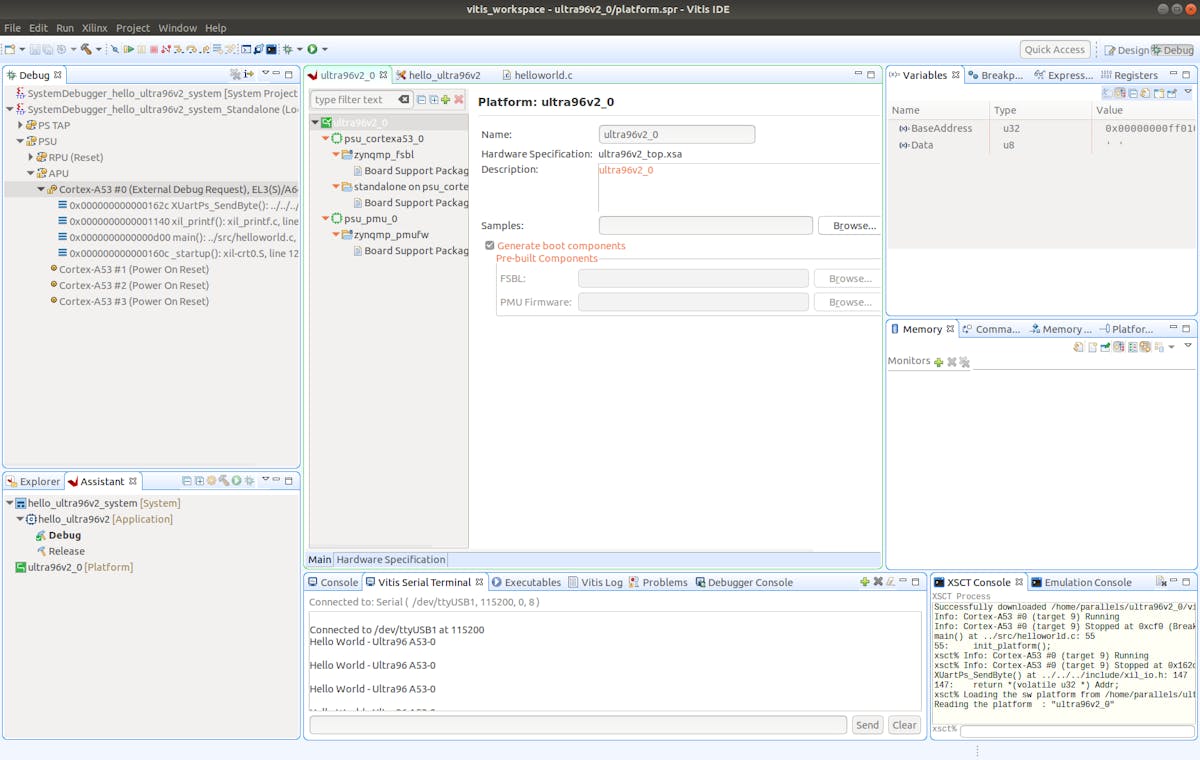Click the red X delete icon beside platform filter

pos(459,100)
